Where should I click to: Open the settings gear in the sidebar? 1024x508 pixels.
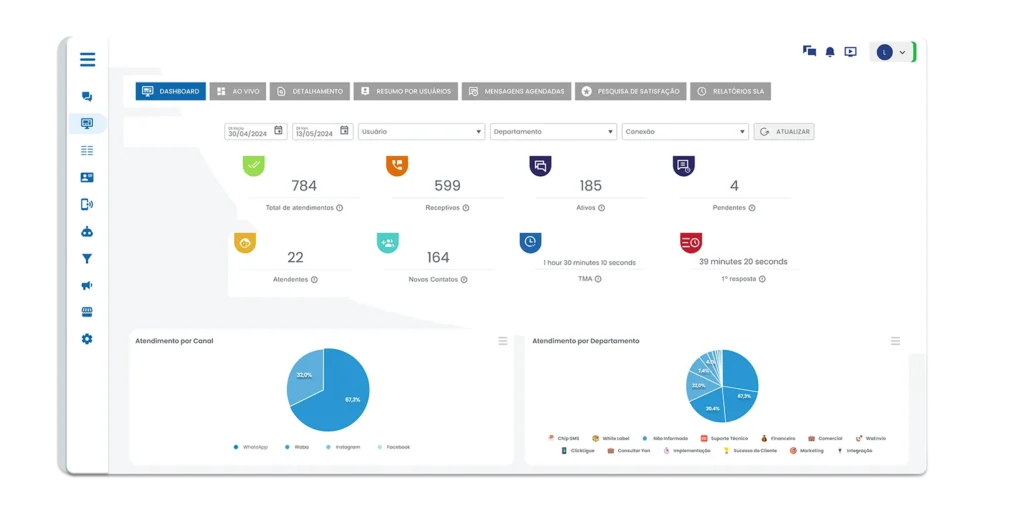click(x=87, y=339)
